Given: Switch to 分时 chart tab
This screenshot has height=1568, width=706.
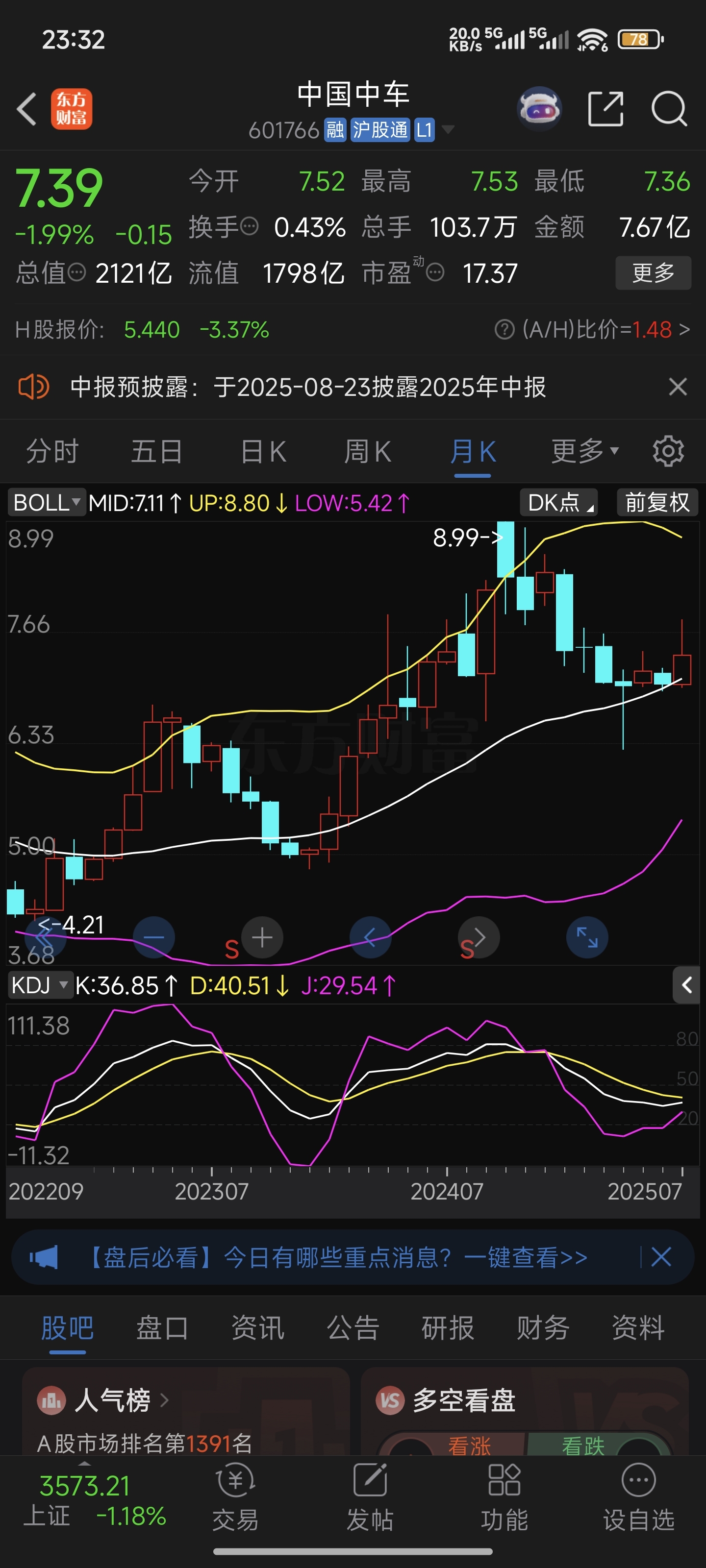Looking at the screenshot, I should coord(52,452).
